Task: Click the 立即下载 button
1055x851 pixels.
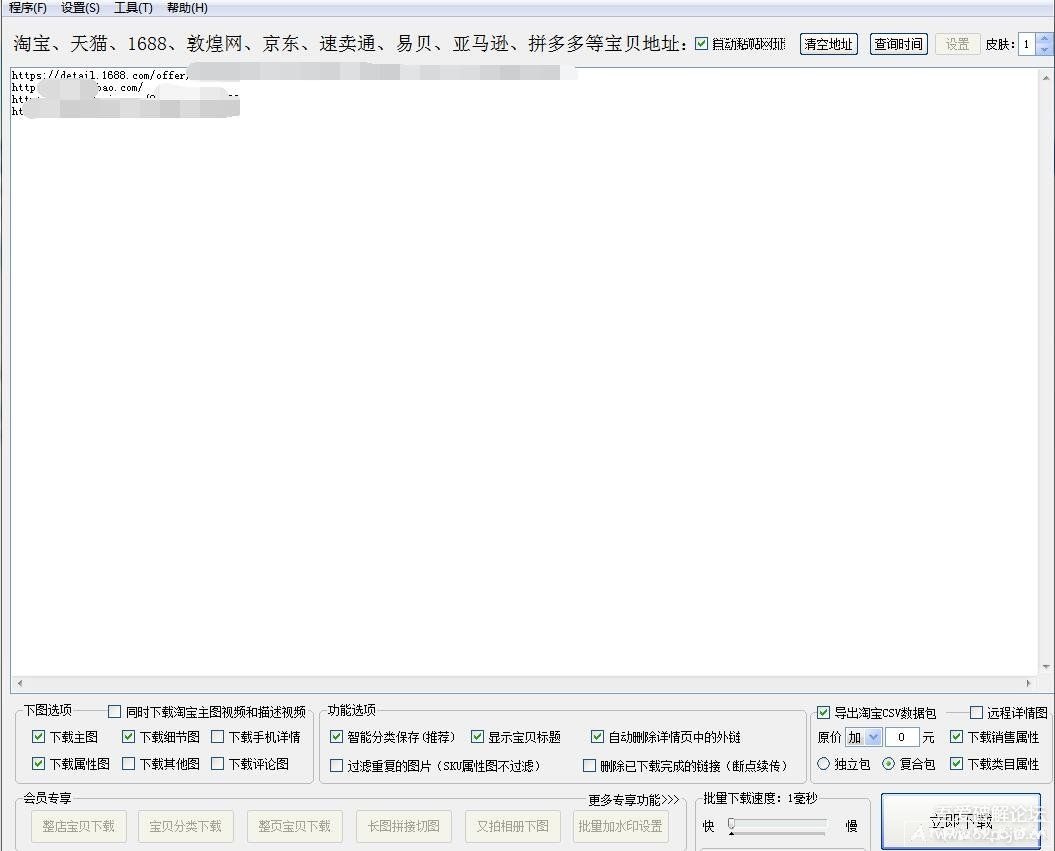Action: coord(960,822)
